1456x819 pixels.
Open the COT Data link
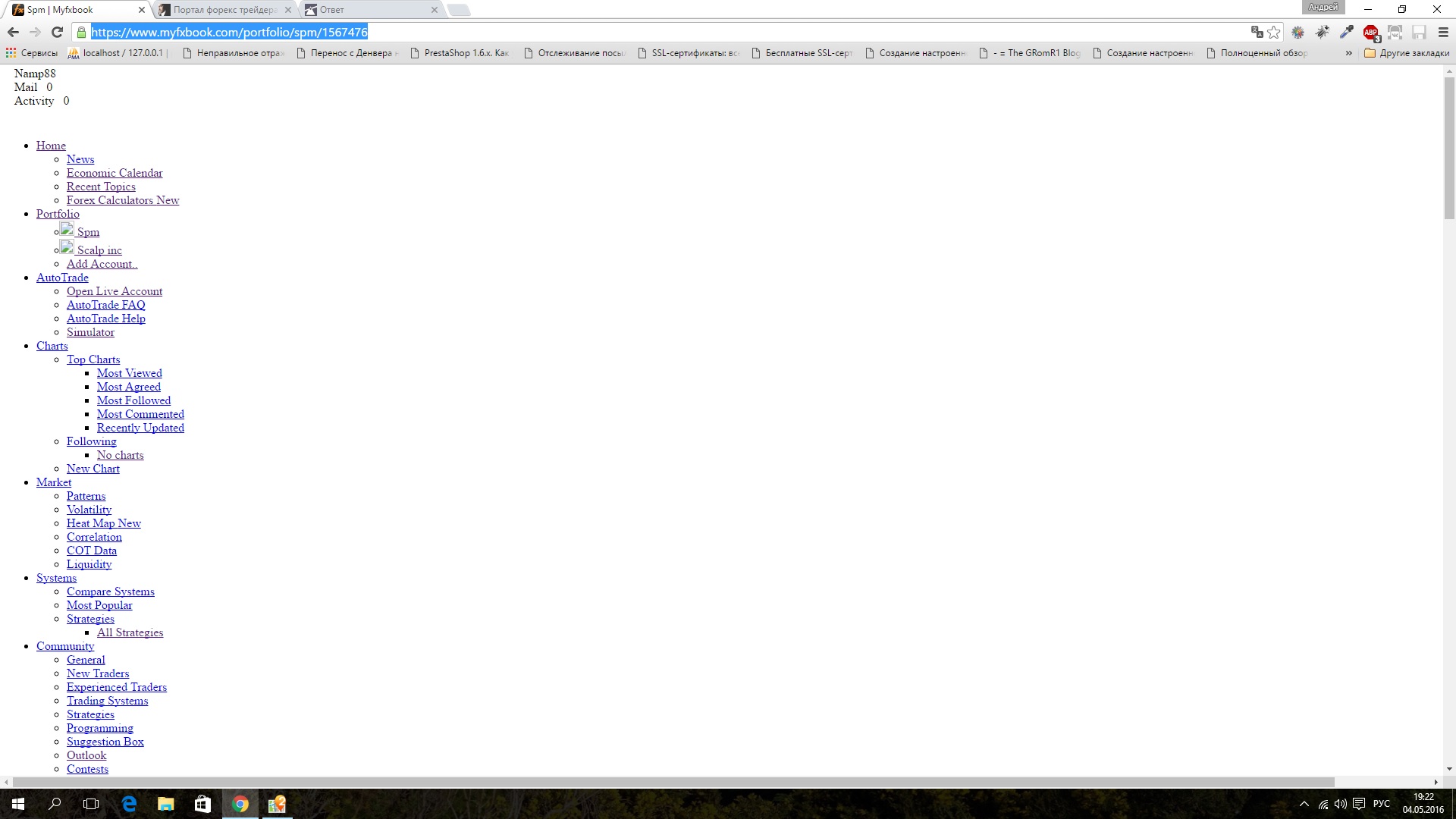92,551
